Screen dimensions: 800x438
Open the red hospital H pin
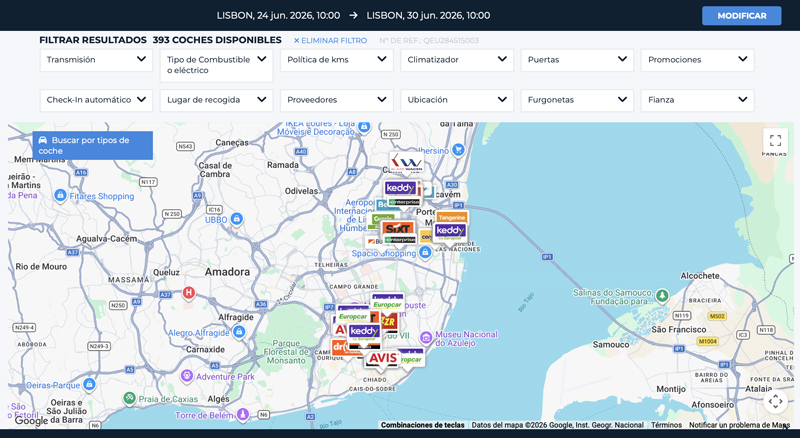(x=189, y=293)
